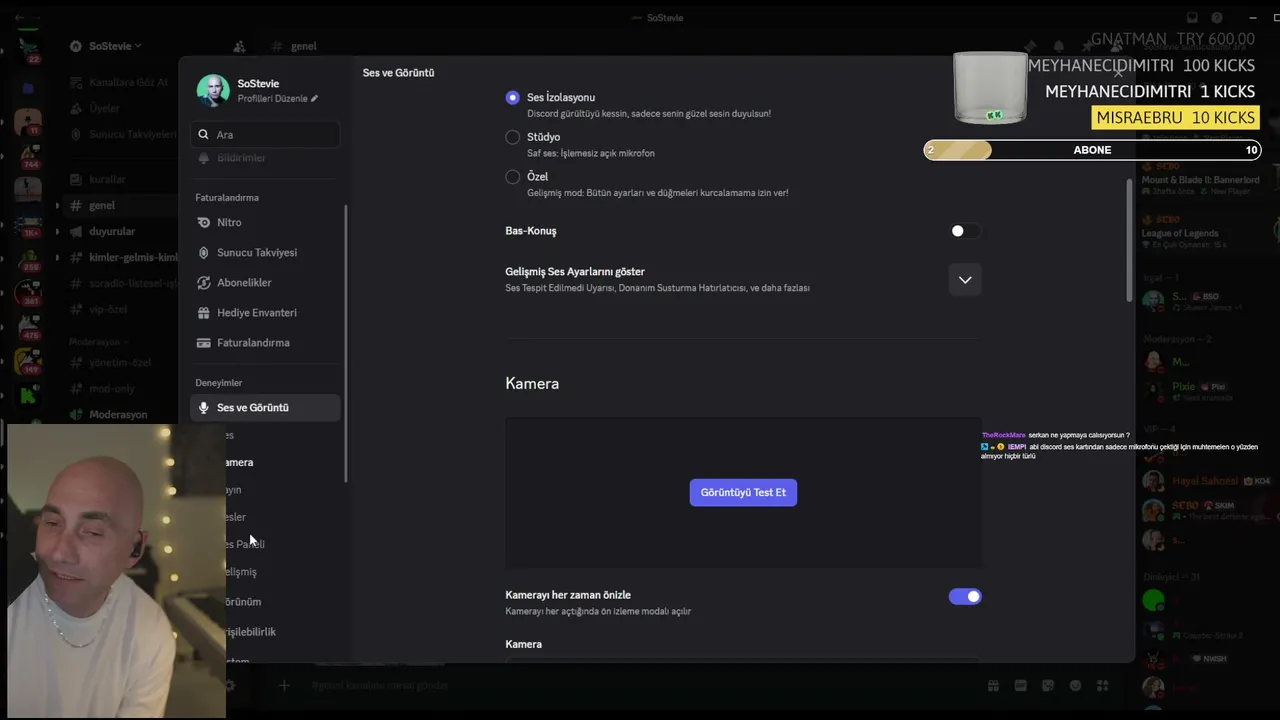This screenshot has width=1280, height=720.
Task: Open notification settings bell in channel header
Action: tap(1058, 46)
